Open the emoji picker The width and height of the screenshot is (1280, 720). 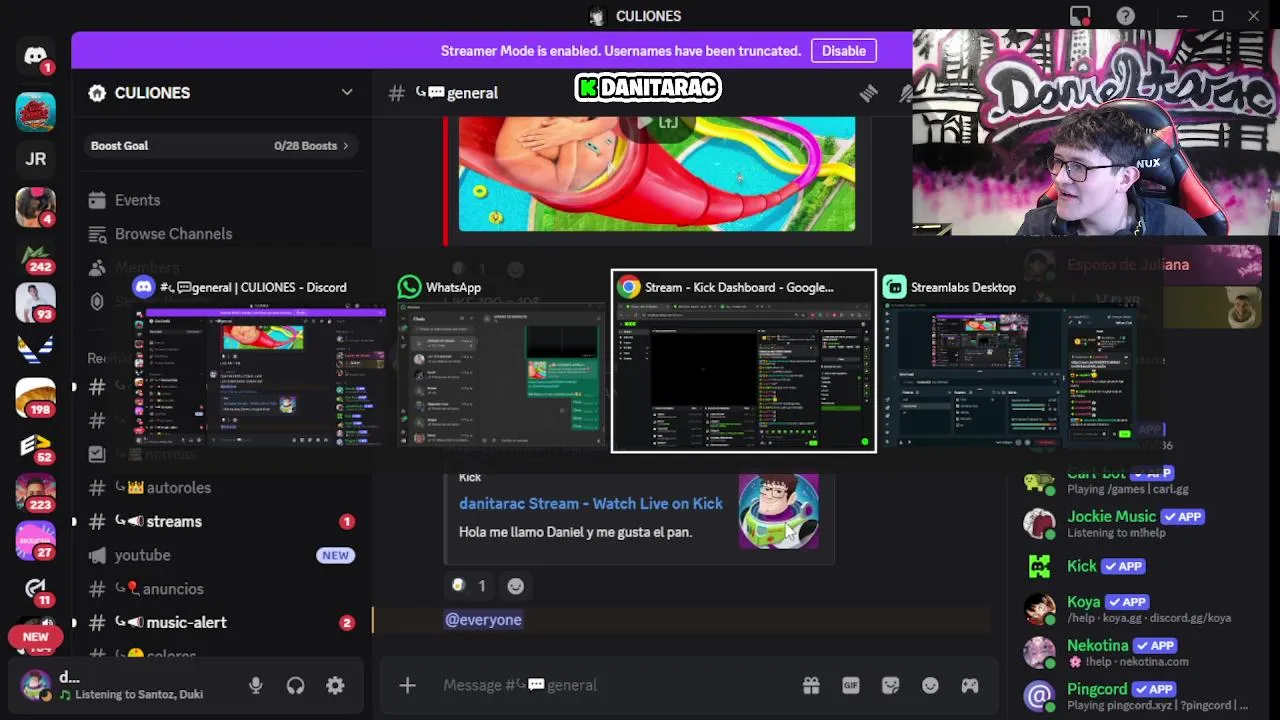[930, 685]
